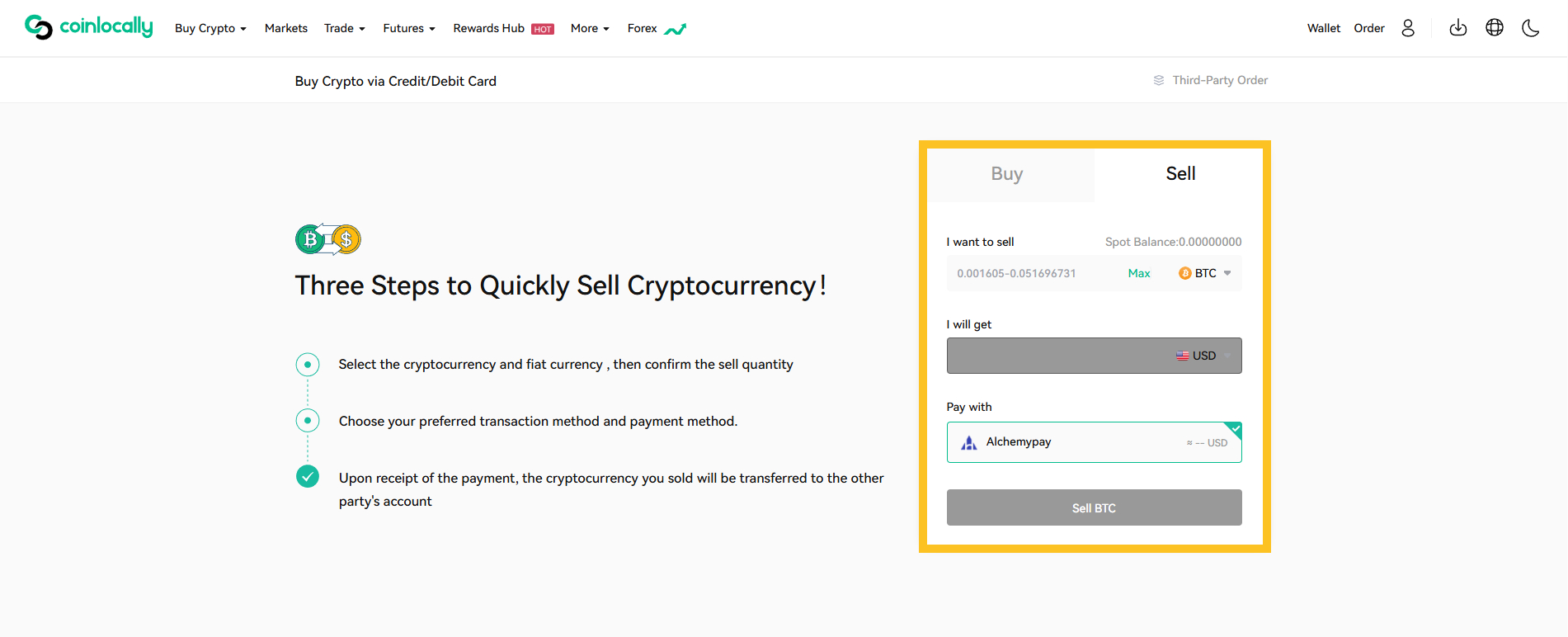Click the download app icon

tap(1458, 28)
